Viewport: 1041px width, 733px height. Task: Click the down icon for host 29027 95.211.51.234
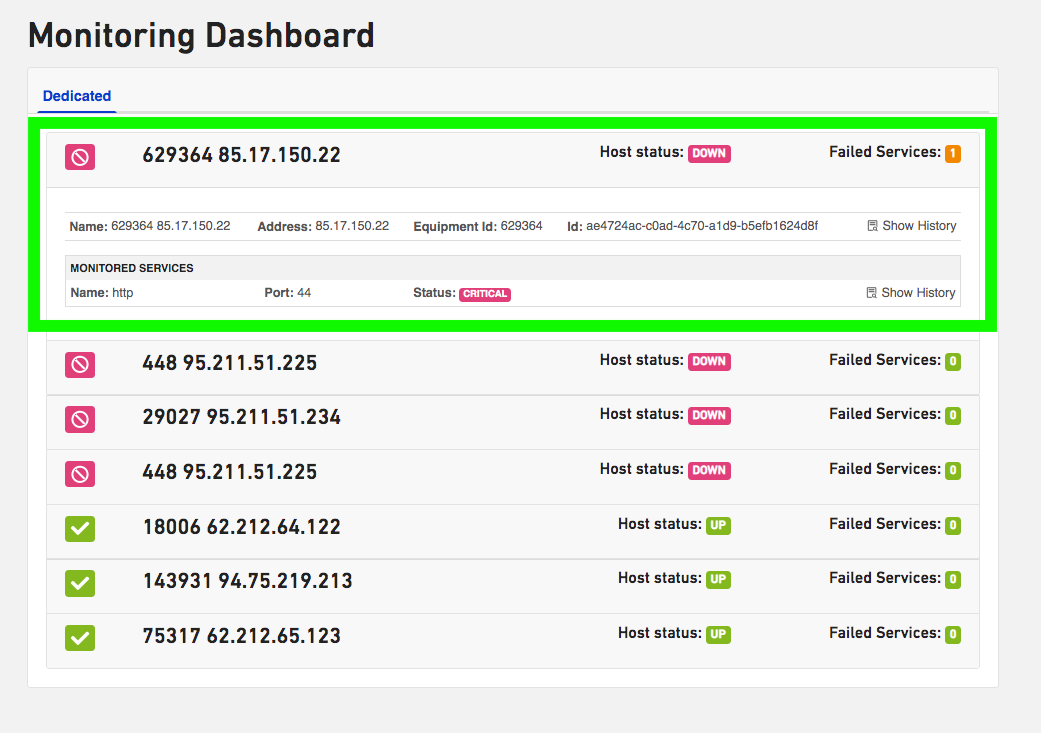[x=80, y=420]
